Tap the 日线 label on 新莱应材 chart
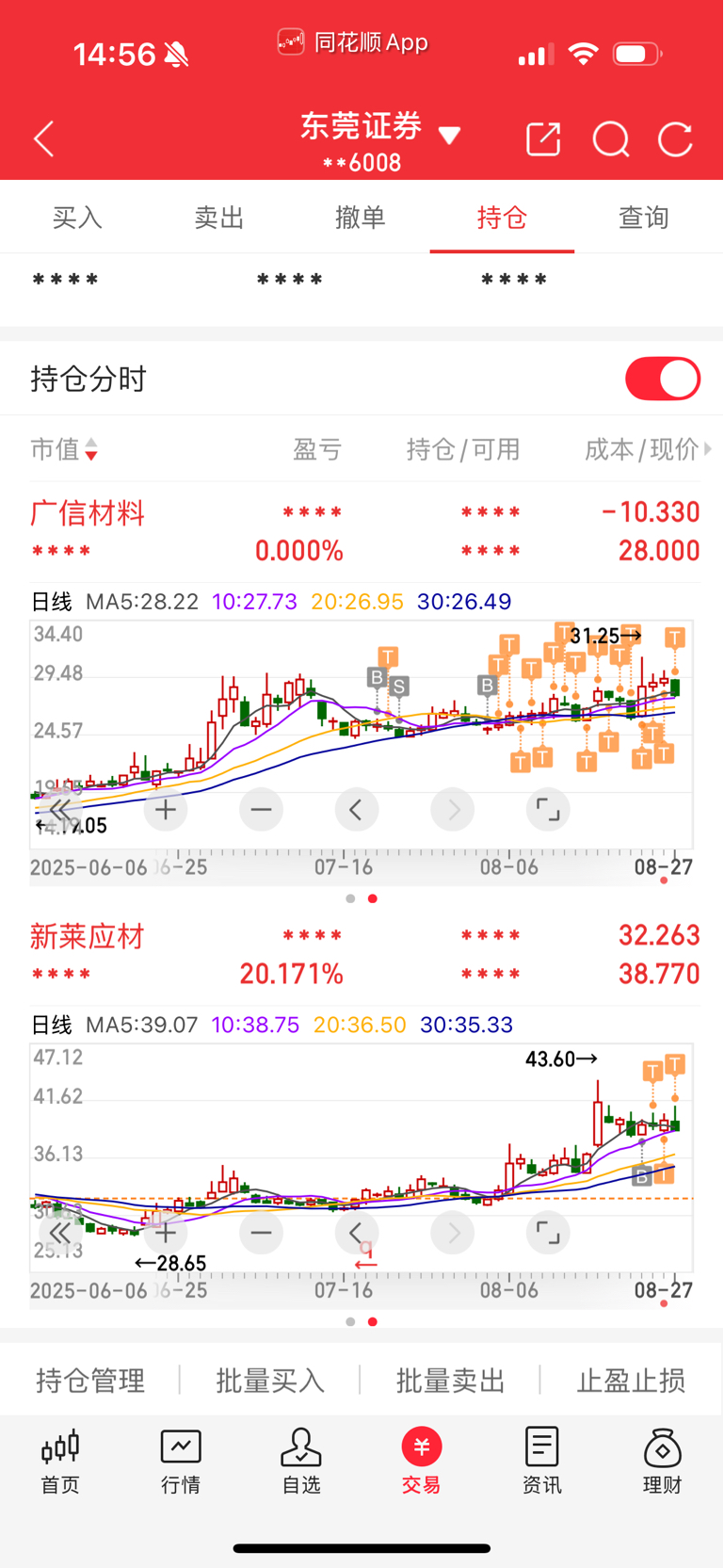 click(x=51, y=1025)
